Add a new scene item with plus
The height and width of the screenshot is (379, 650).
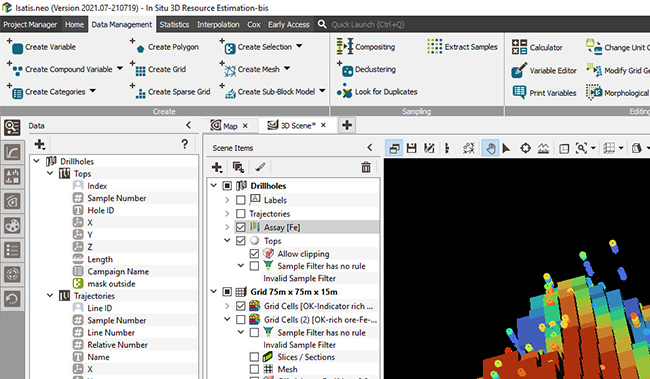point(217,167)
